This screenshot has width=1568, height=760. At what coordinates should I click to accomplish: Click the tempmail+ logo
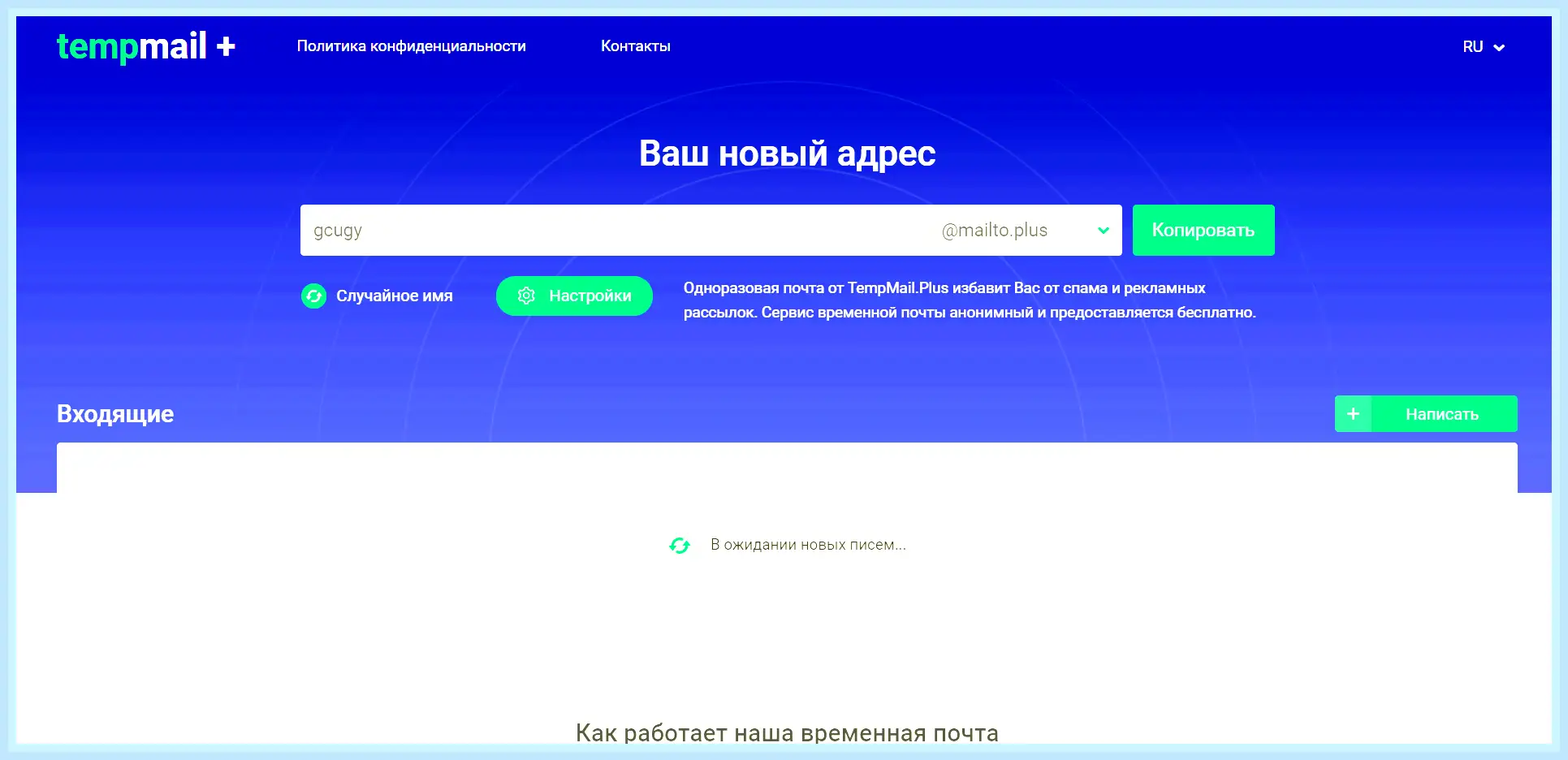pyautogui.click(x=146, y=46)
